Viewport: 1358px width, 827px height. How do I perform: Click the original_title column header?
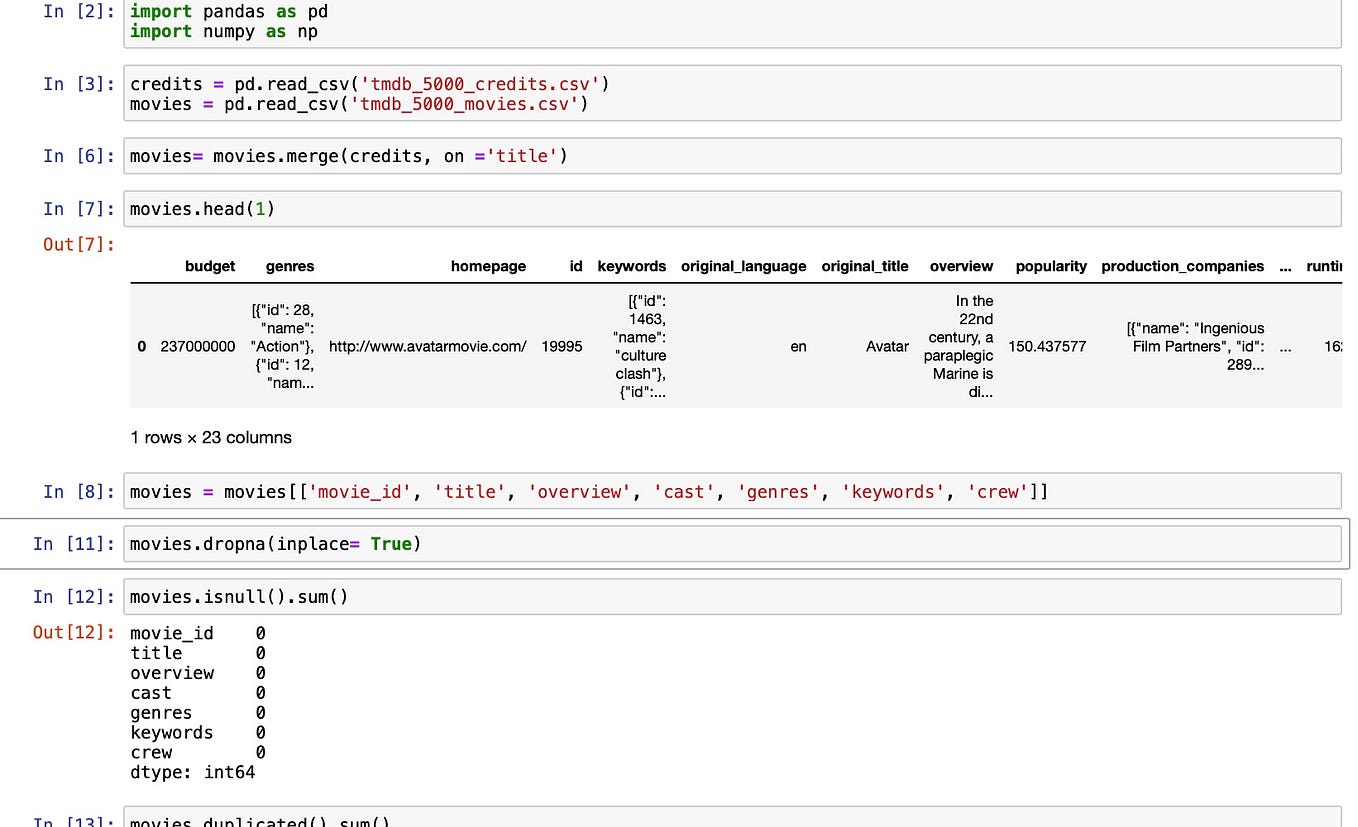coord(865,266)
